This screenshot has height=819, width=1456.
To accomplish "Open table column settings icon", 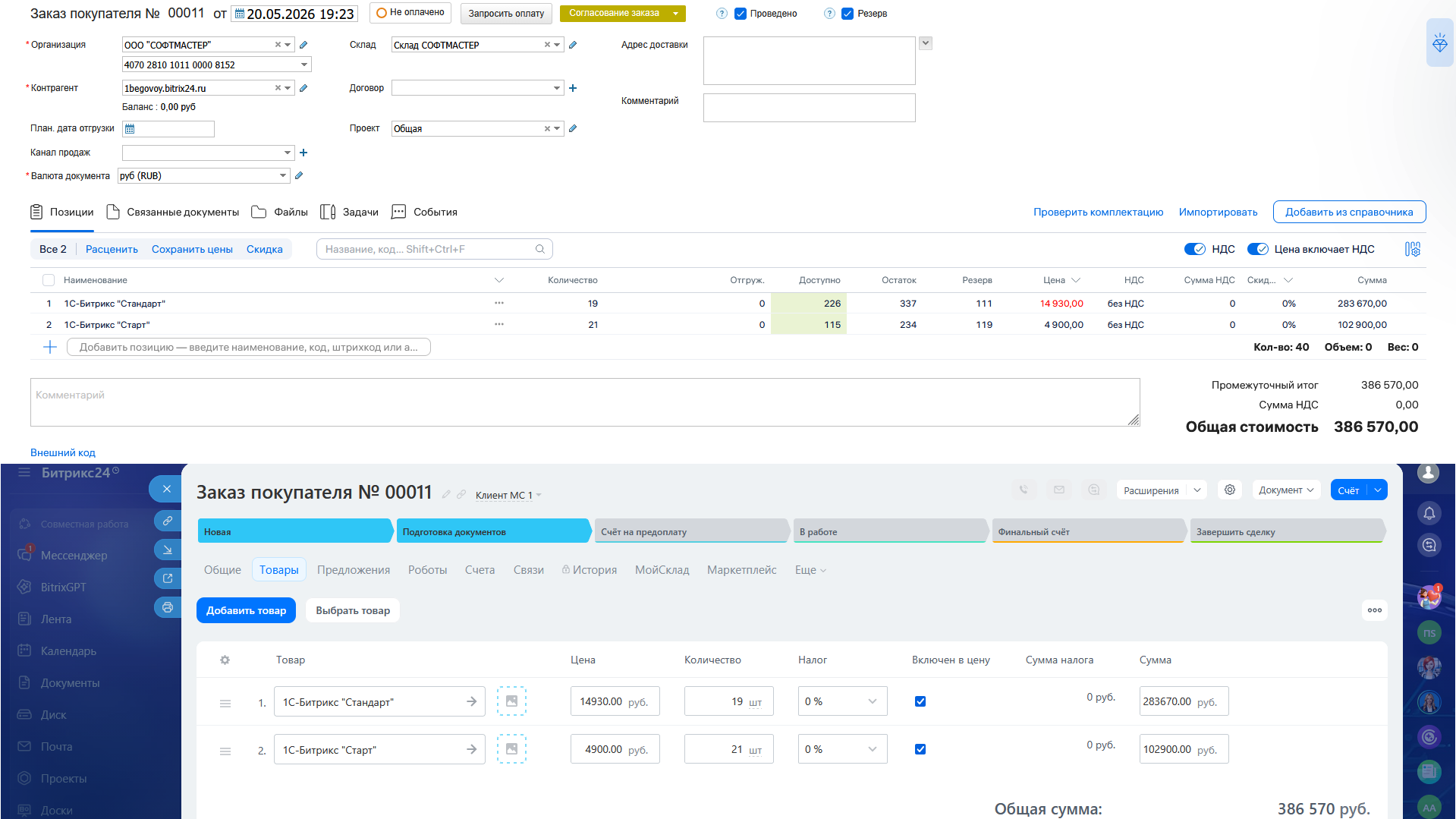I will click(1412, 249).
